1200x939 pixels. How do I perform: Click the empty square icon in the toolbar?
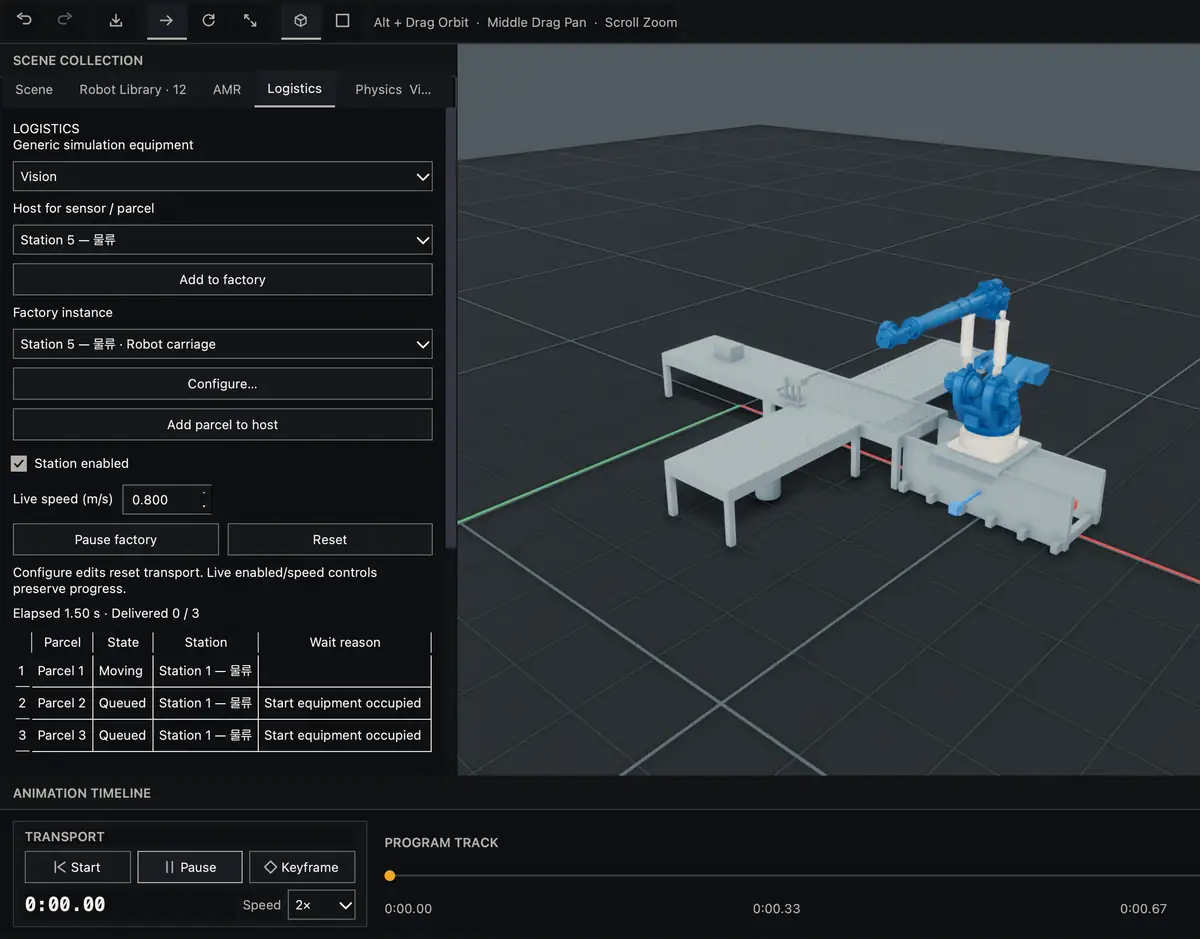click(342, 21)
